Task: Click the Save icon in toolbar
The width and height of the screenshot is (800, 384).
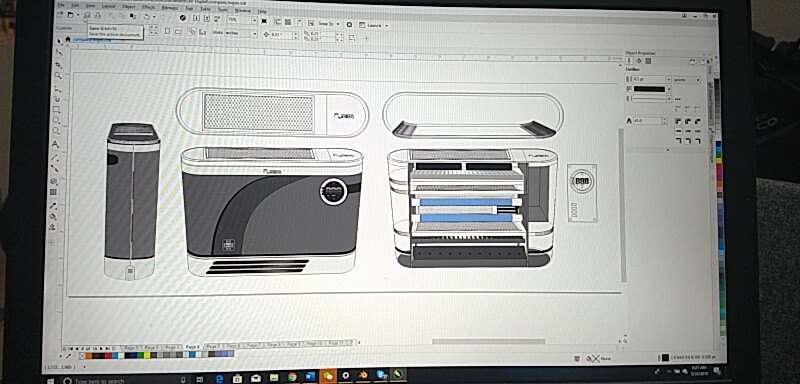Action: (x=87, y=15)
